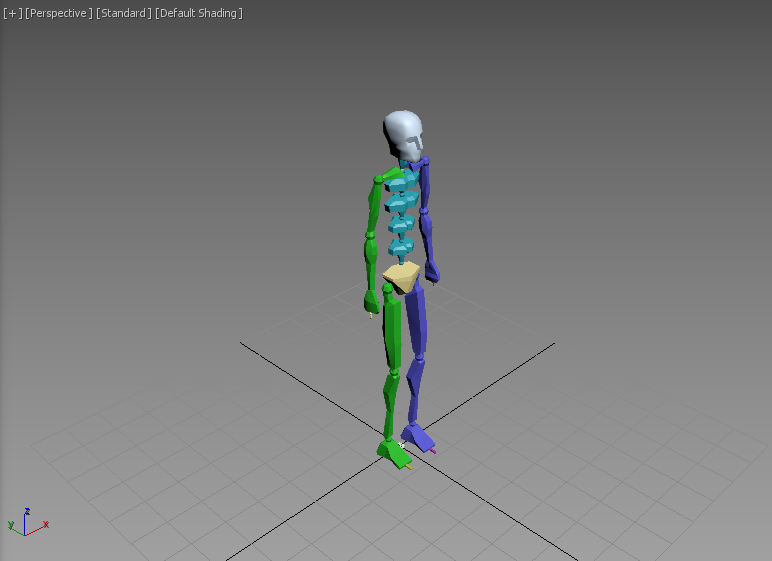Select the tan pelvis of the biped

pyautogui.click(x=402, y=278)
